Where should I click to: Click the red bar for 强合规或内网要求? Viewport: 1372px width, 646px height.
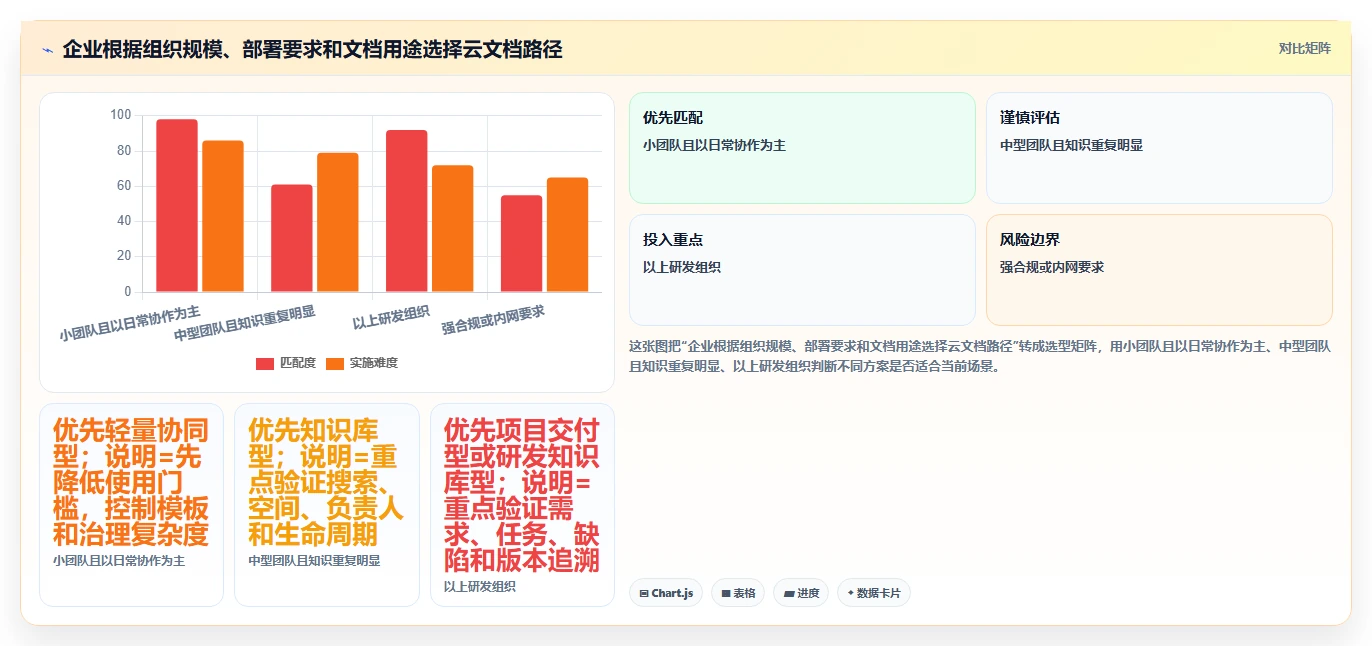[522, 244]
